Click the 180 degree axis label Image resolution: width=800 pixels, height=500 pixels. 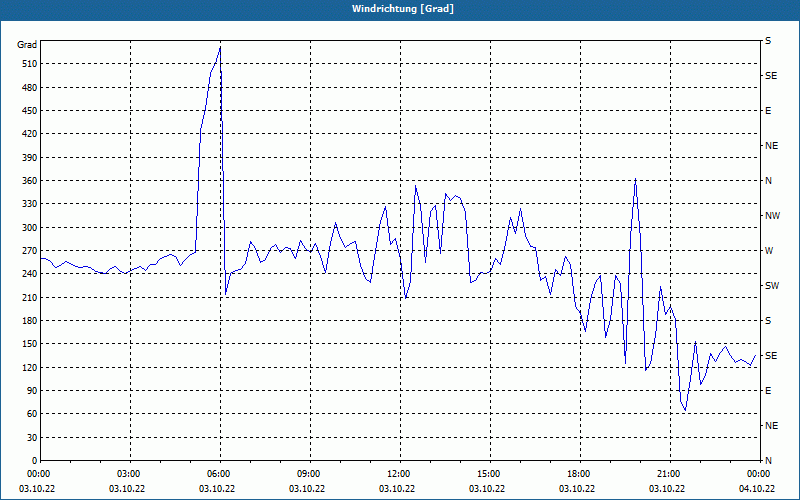tap(30, 321)
